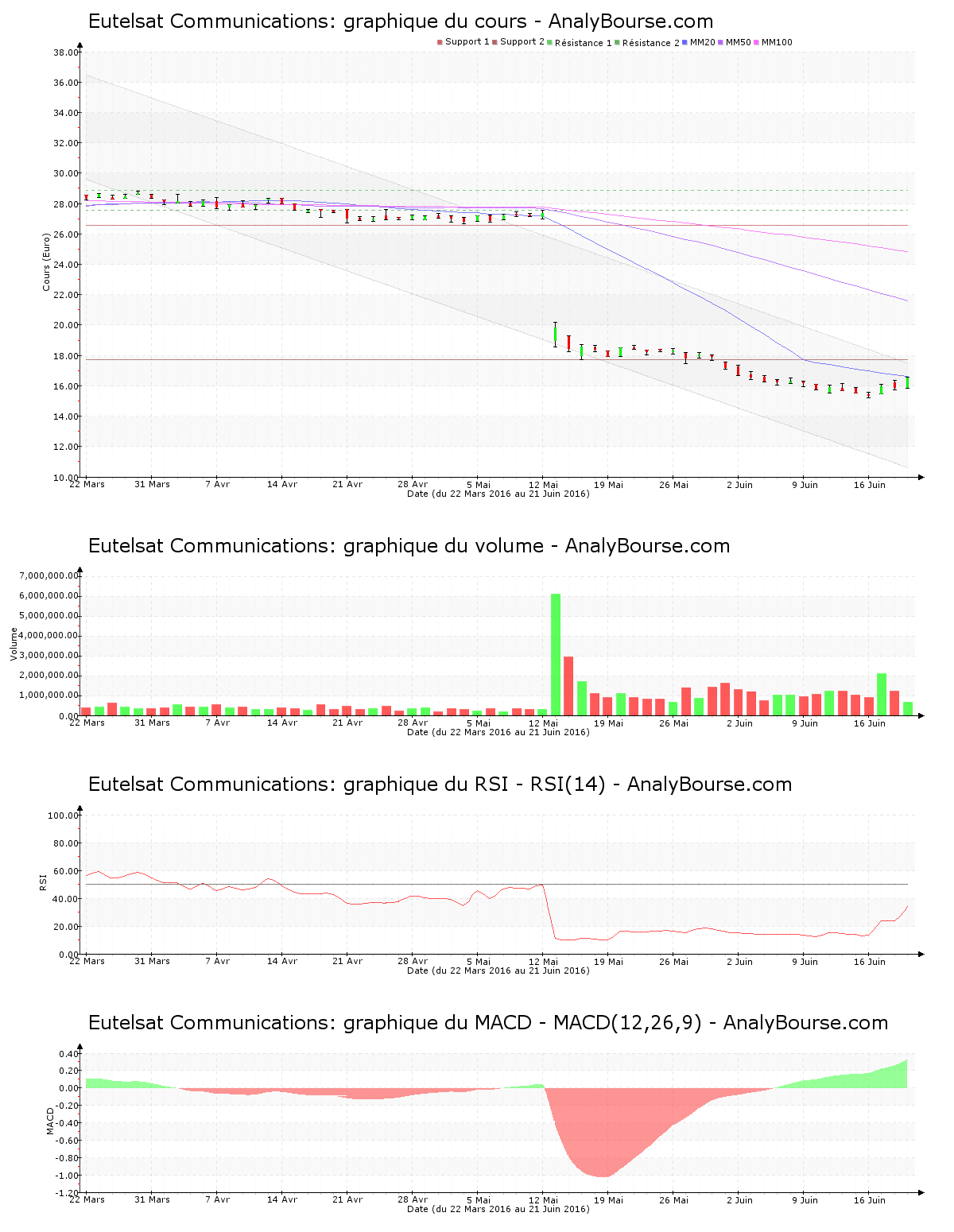
Task: Click the MM50 purple legend swatch
Action: tap(720, 42)
